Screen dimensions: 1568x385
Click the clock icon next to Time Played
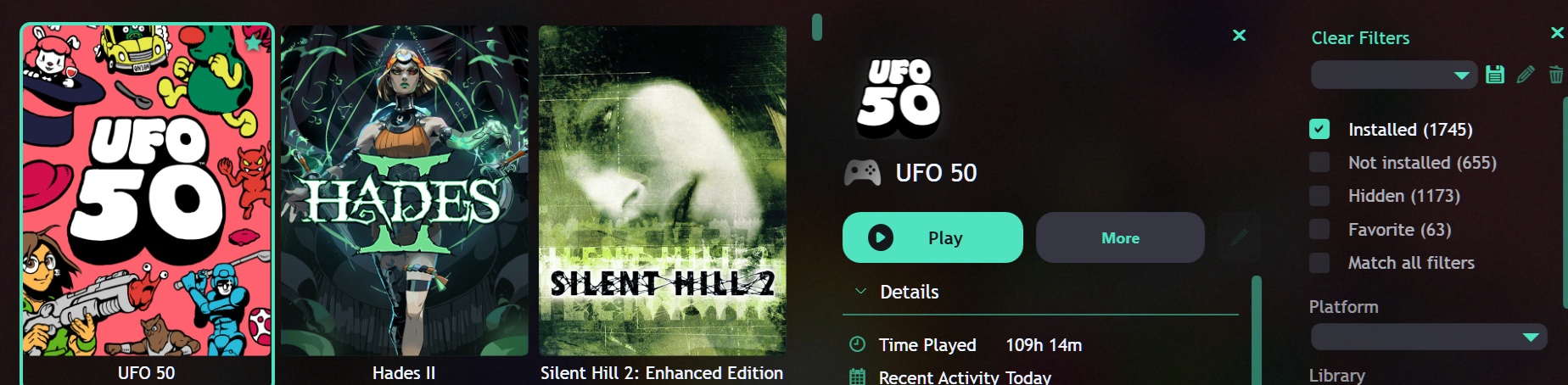point(858,344)
